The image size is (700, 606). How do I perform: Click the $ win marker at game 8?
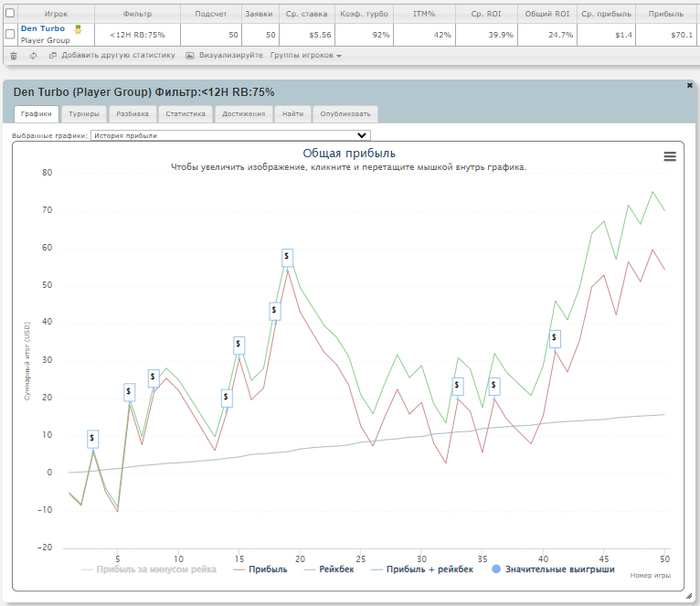(154, 378)
